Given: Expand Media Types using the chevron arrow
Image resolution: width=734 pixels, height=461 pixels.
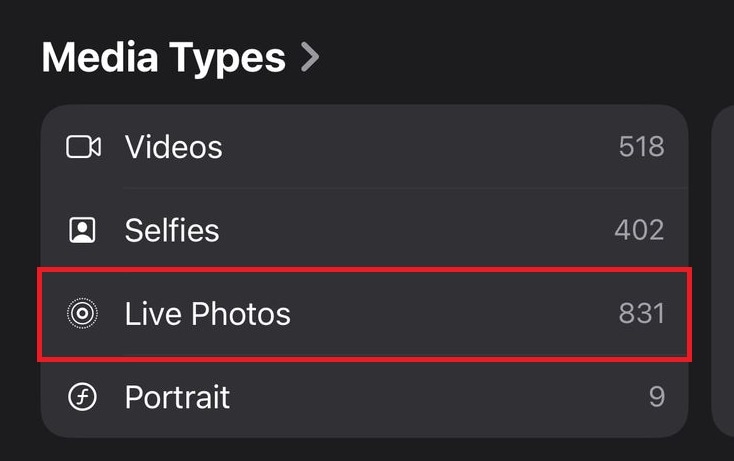Looking at the screenshot, I should point(310,58).
